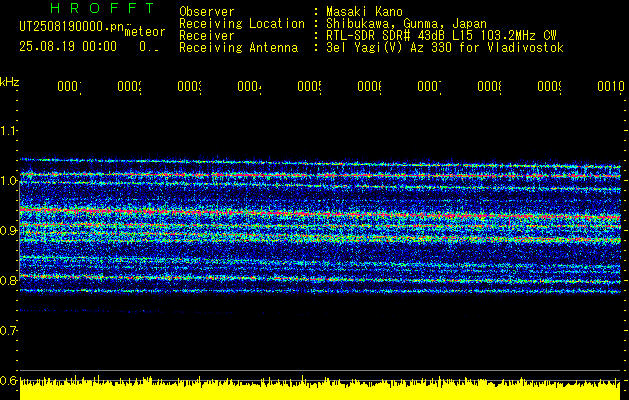
Task: Click Shibukawa, Gunma, Japan text
Action: coord(406,24)
